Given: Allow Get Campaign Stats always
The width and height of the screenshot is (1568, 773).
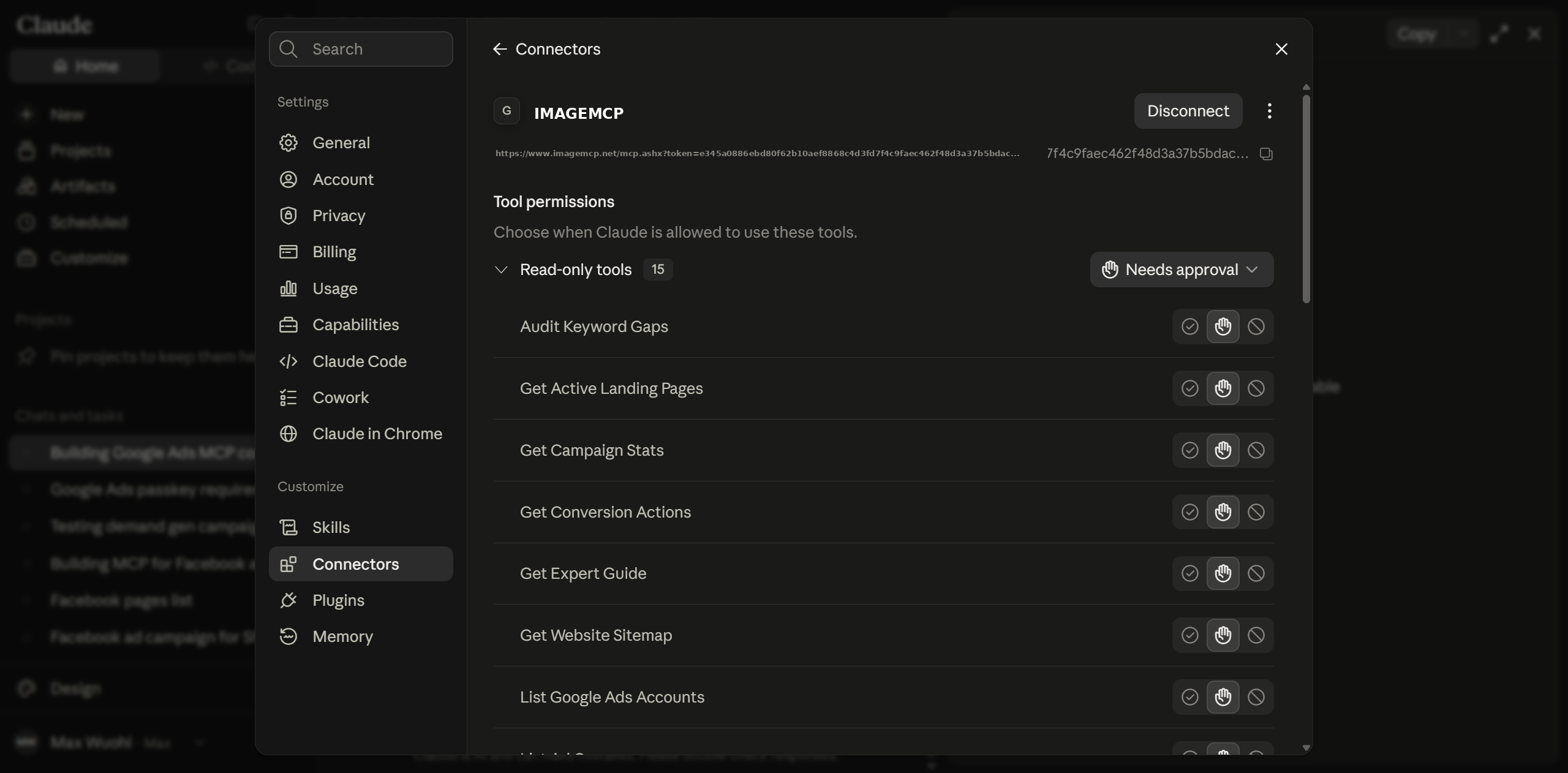Looking at the screenshot, I should click(1189, 450).
